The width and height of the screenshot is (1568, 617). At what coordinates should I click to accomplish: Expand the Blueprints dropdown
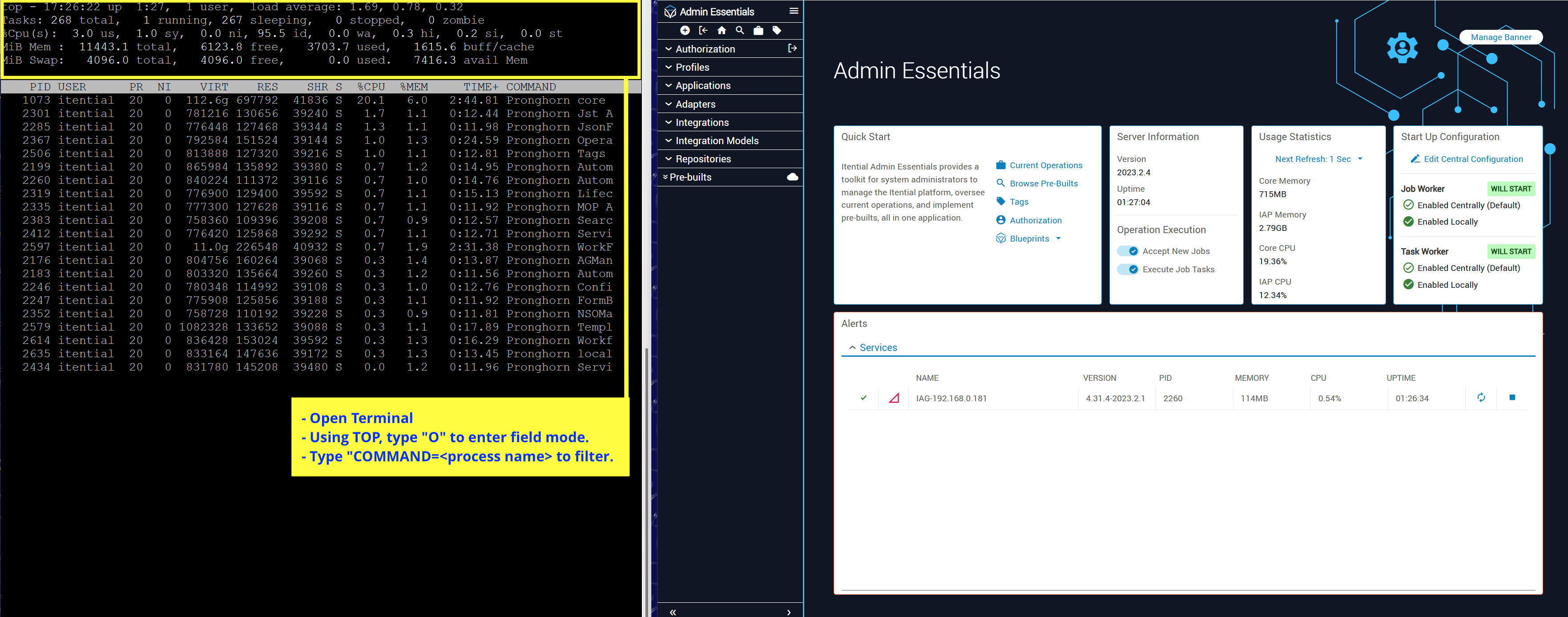[1059, 238]
